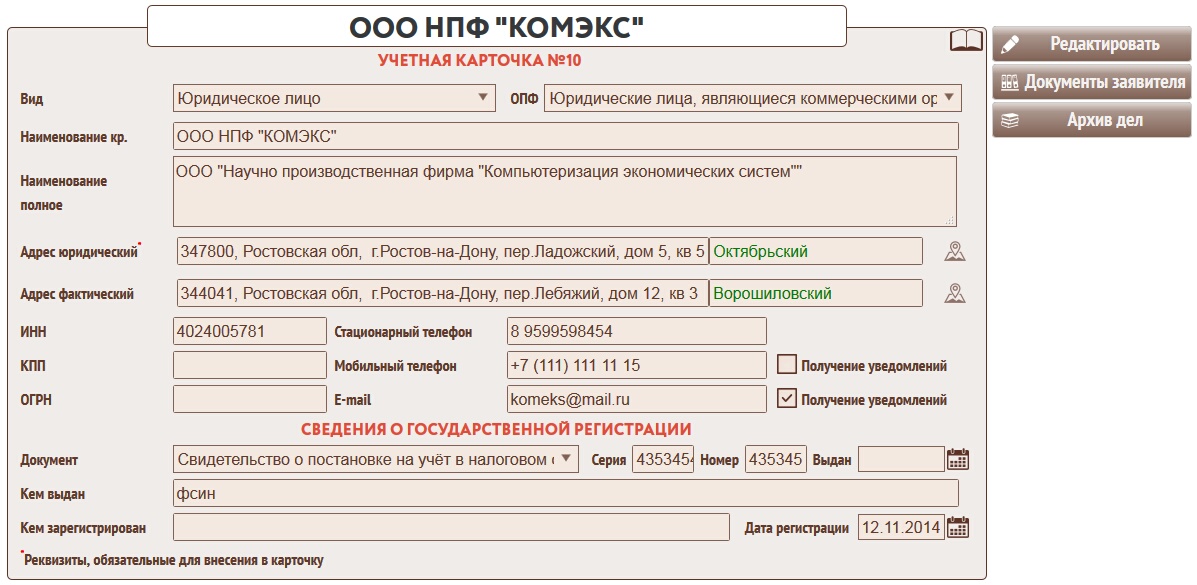Open the Документ type dropdown
Image resolution: width=1197 pixels, height=585 pixels.
tap(375, 459)
